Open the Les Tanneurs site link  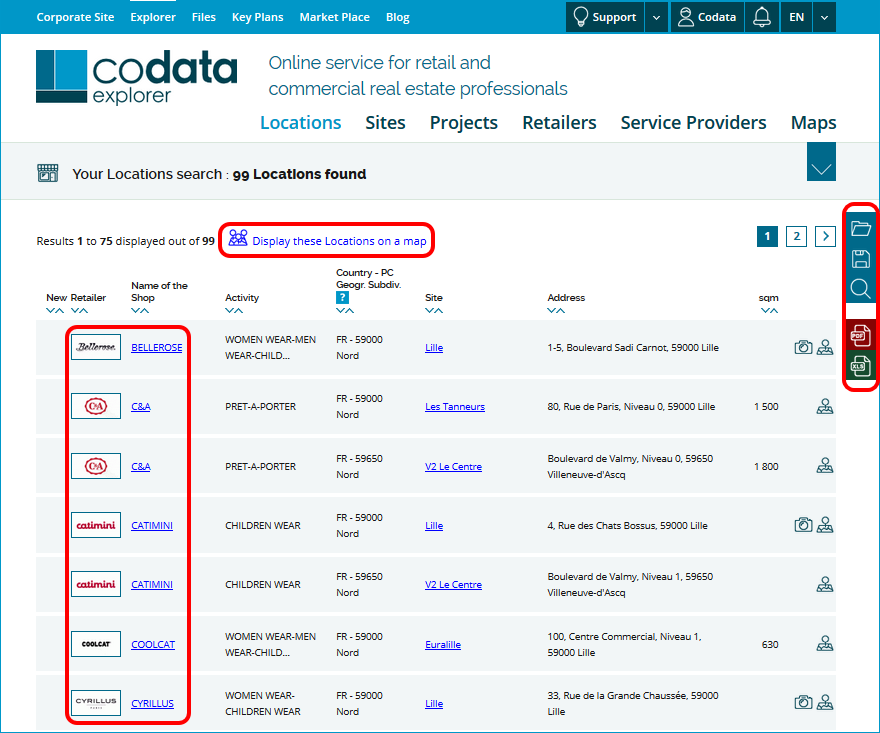point(455,406)
